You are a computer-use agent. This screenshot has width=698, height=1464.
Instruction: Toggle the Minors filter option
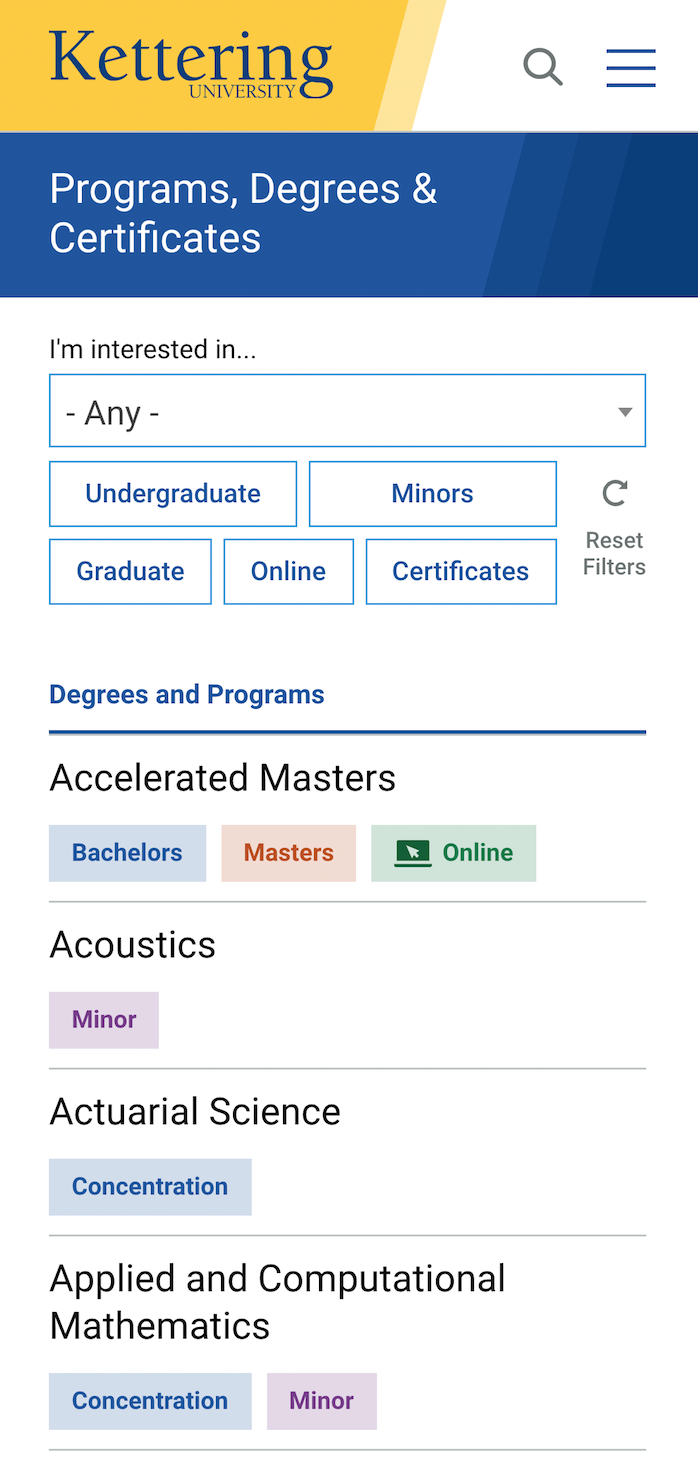point(432,492)
